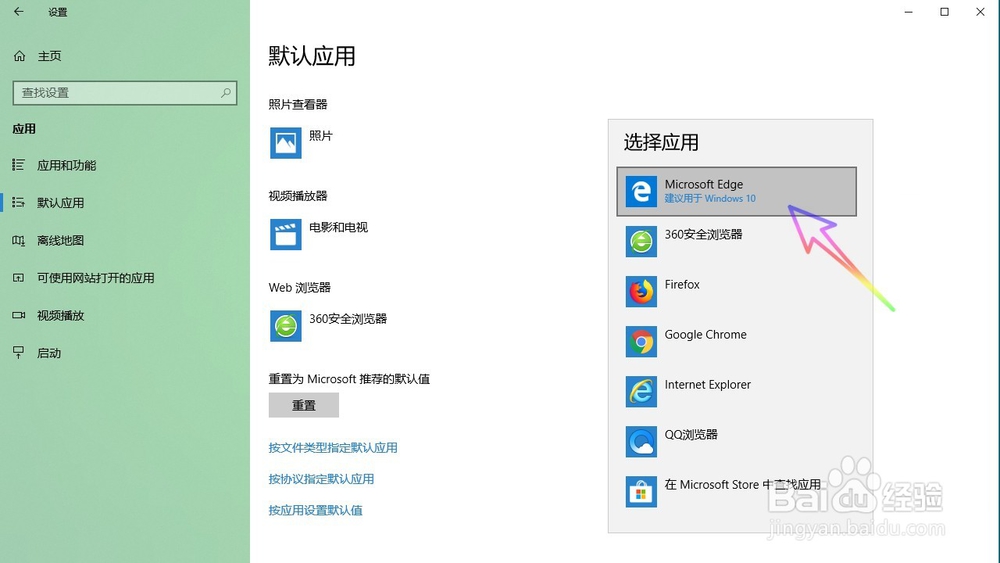Click the 启动 sidebar icon
The width and height of the screenshot is (1000, 563).
pyautogui.click(x=18, y=353)
